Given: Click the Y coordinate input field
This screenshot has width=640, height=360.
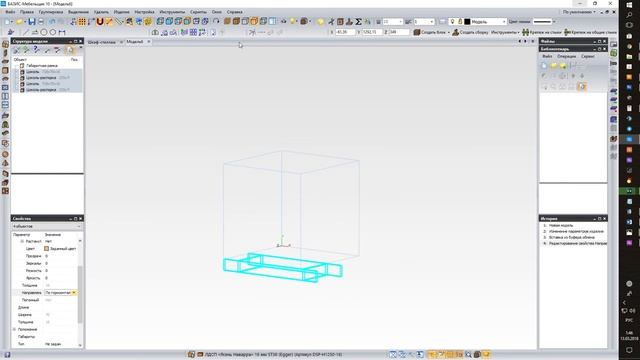Looking at the screenshot, I should (372, 32).
